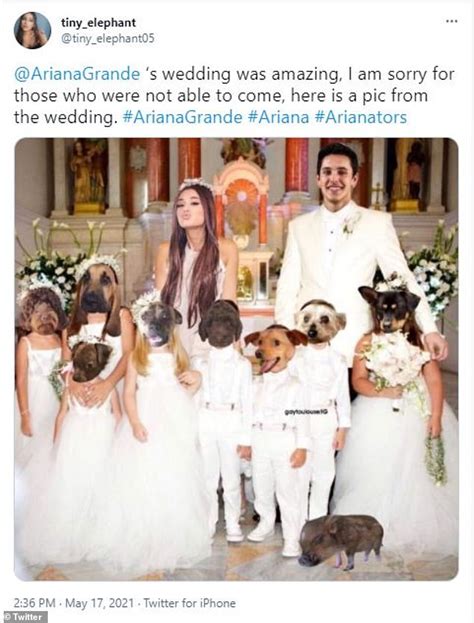Open the Twitter for iPhone source link

pyautogui.click(x=190, y=603)
